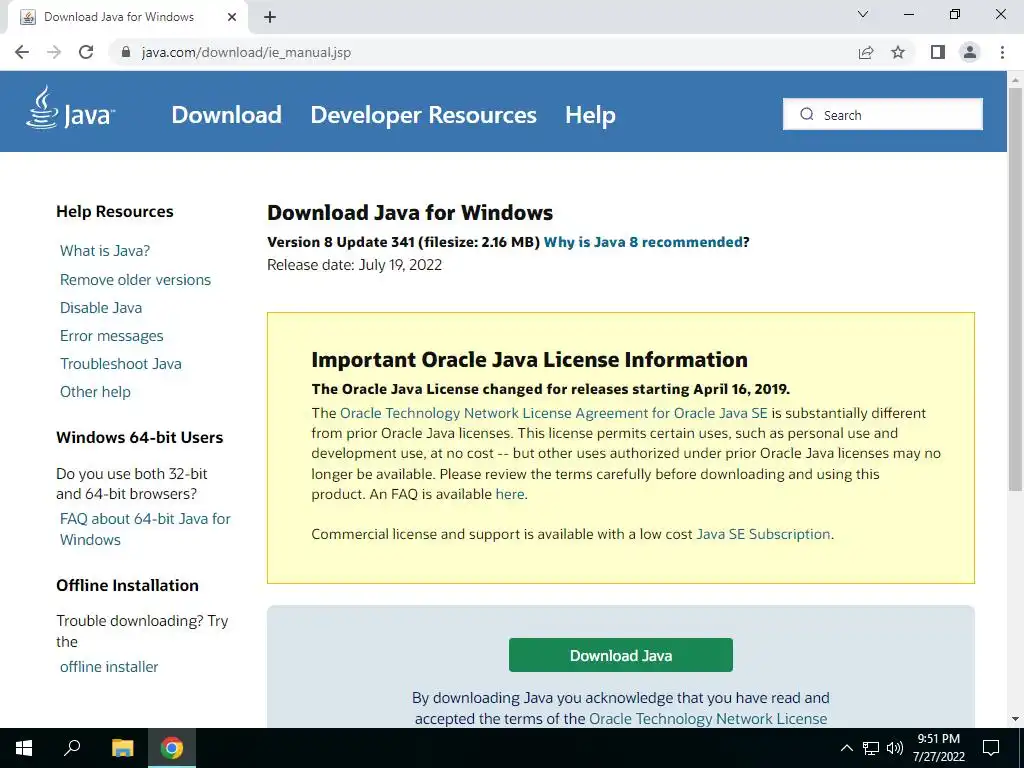Click the tab search chevron
Image resolution: width=1024 pixels, height=768 pixels.
tap(863, 14)
